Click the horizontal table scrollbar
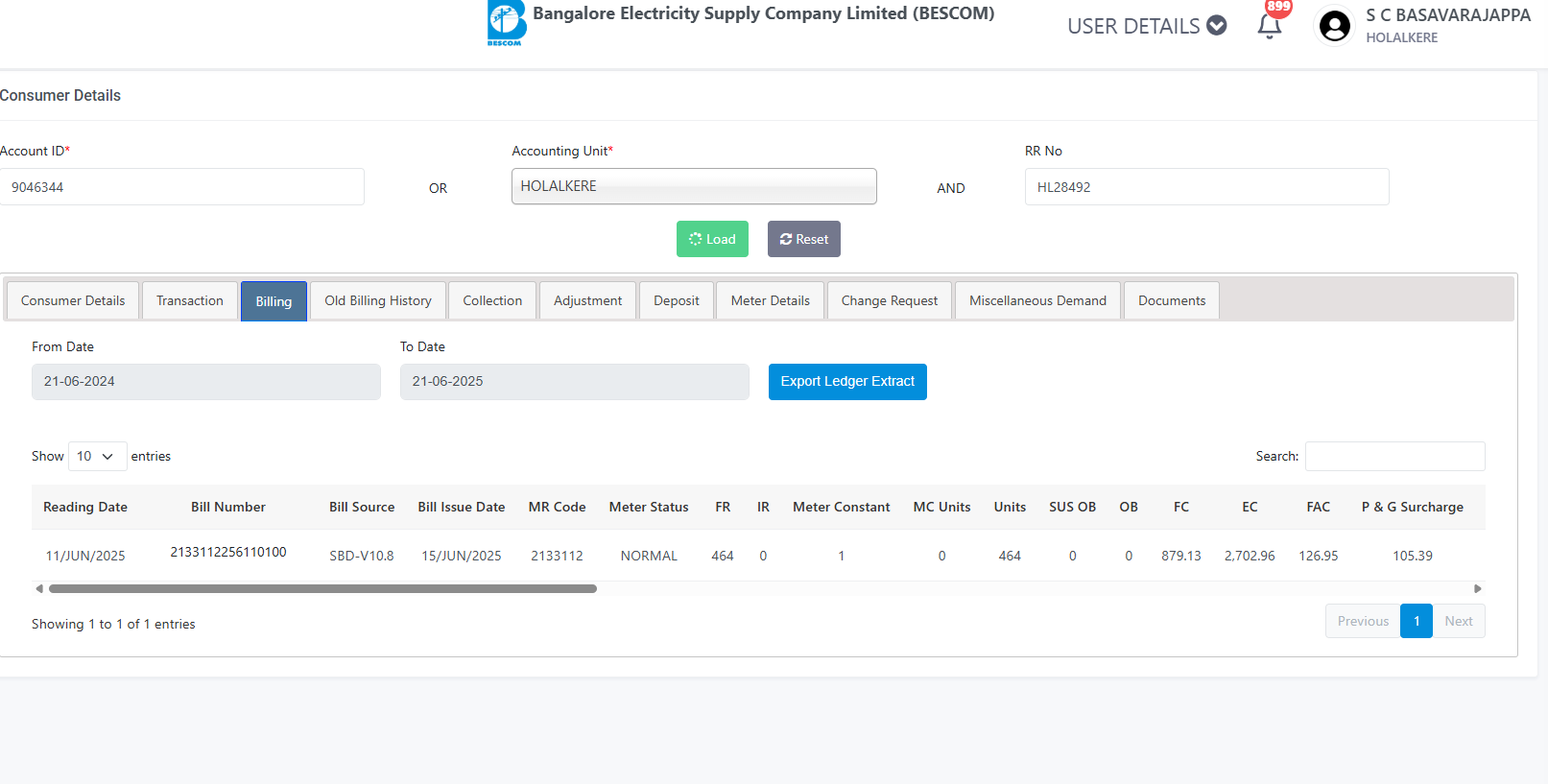 point(322,588)
